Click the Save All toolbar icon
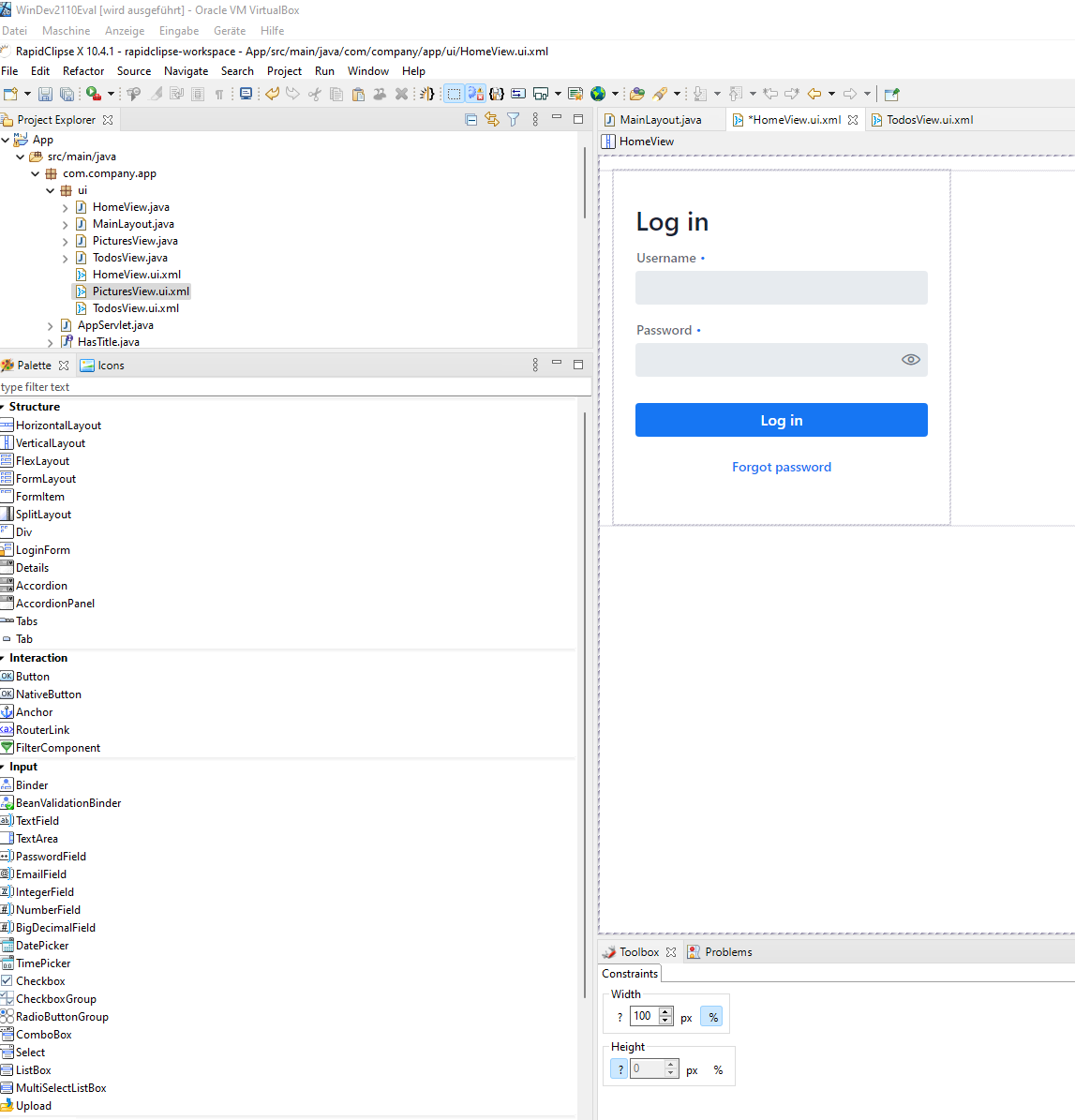Screen dimensions: 1075x1120 67,94
